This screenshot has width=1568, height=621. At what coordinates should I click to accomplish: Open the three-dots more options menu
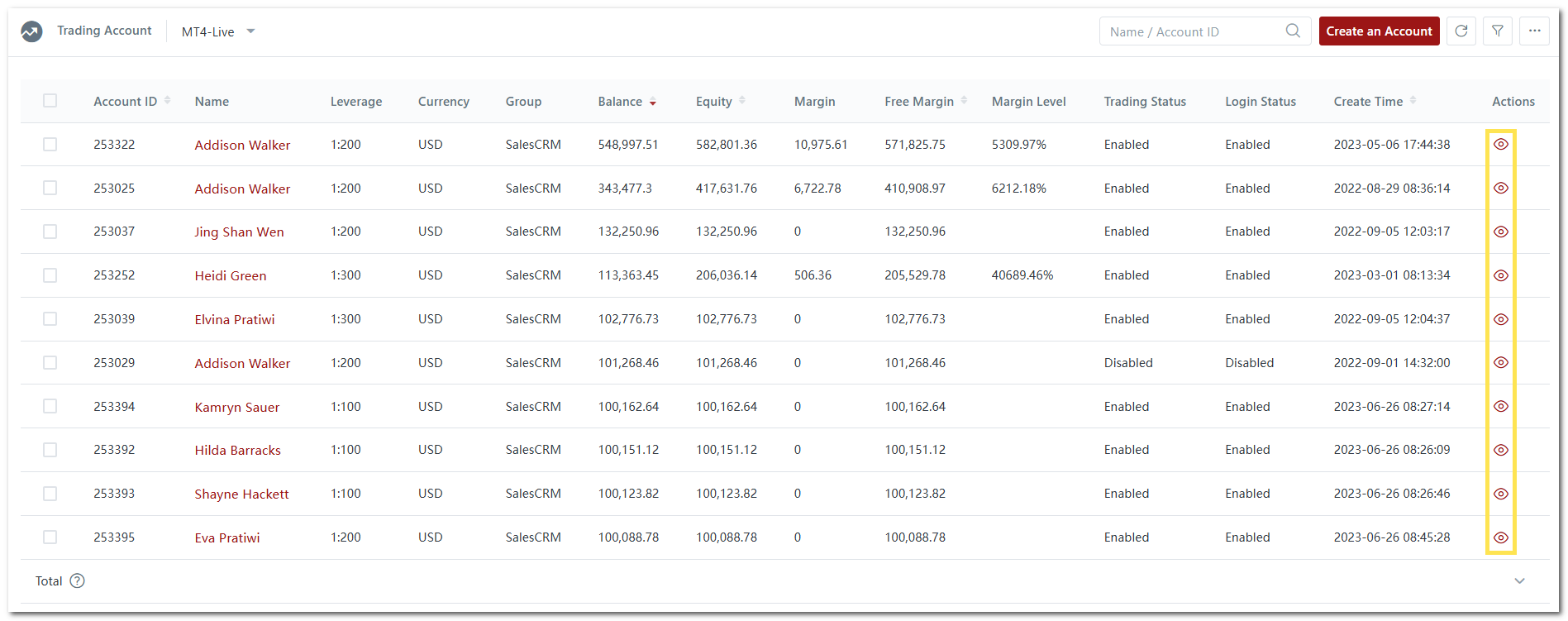pos(1534,31)
